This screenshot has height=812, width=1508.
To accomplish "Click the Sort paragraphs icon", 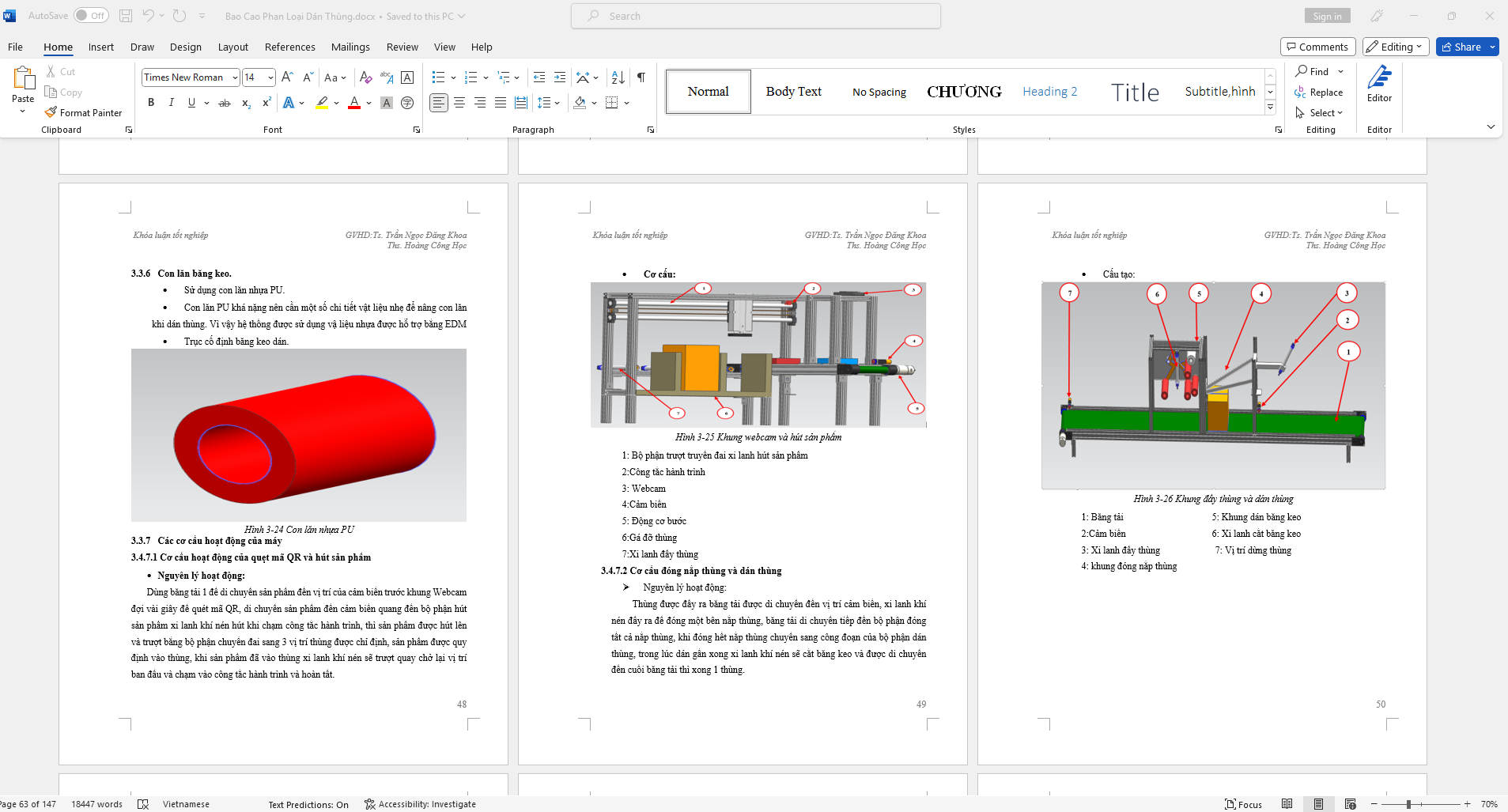I will (x=618, y=77).
